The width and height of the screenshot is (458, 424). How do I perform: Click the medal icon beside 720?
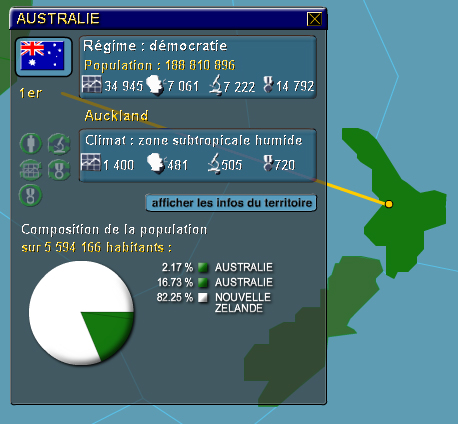tap(268, 163)
